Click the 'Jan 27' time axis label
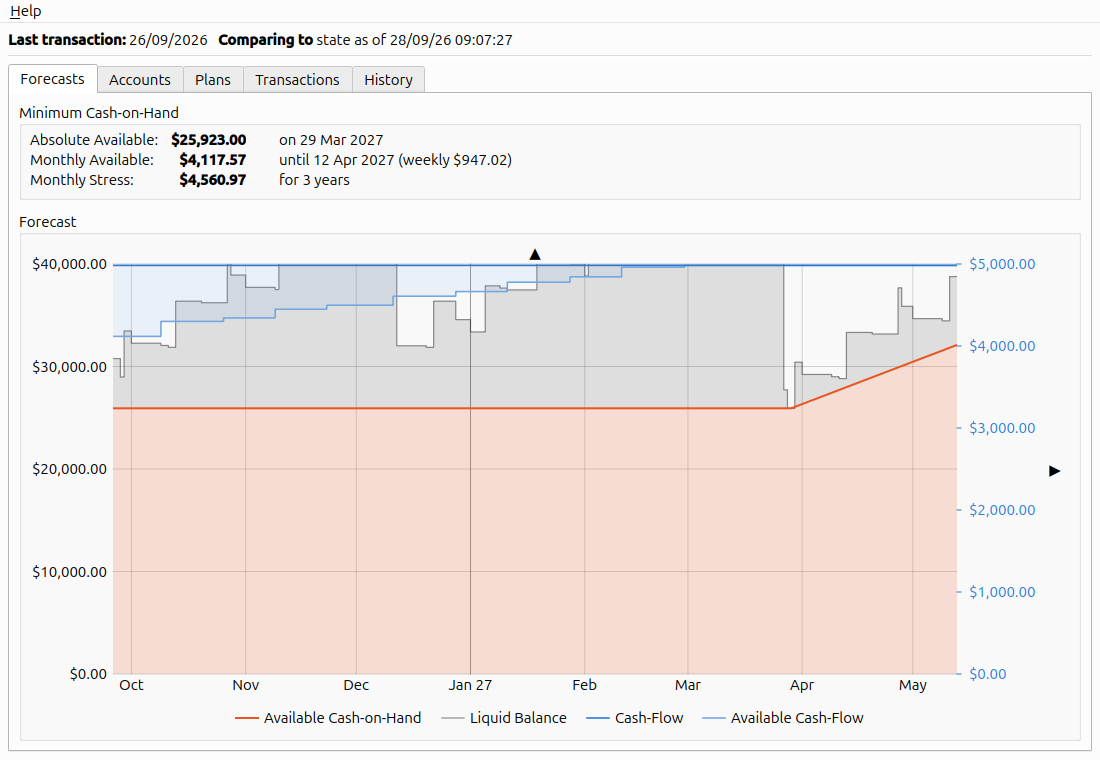Screen dimensions: 1100x760 471,685
